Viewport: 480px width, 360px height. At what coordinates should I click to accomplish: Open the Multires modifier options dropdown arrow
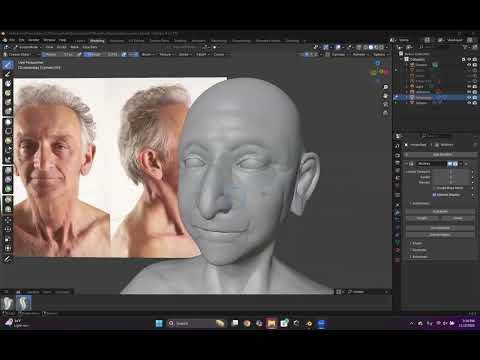point(461,163)
